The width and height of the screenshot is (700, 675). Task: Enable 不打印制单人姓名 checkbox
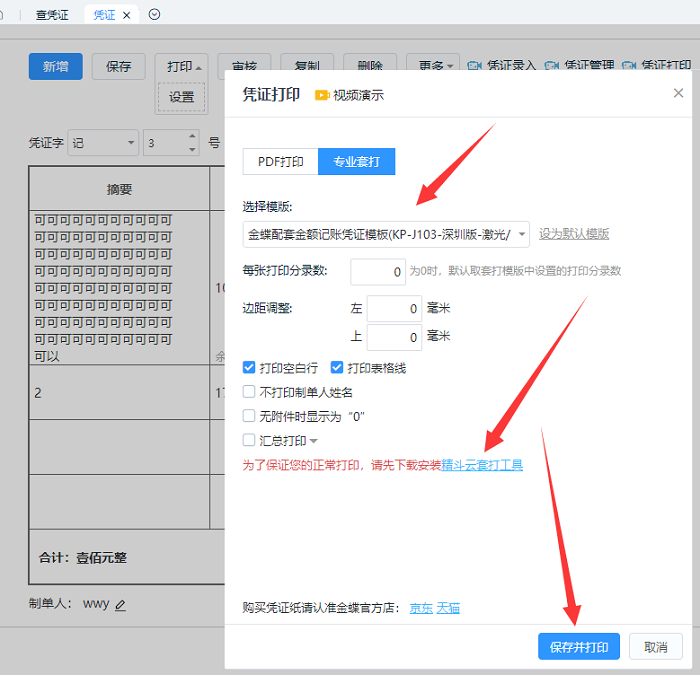click(x=250, y=392)
